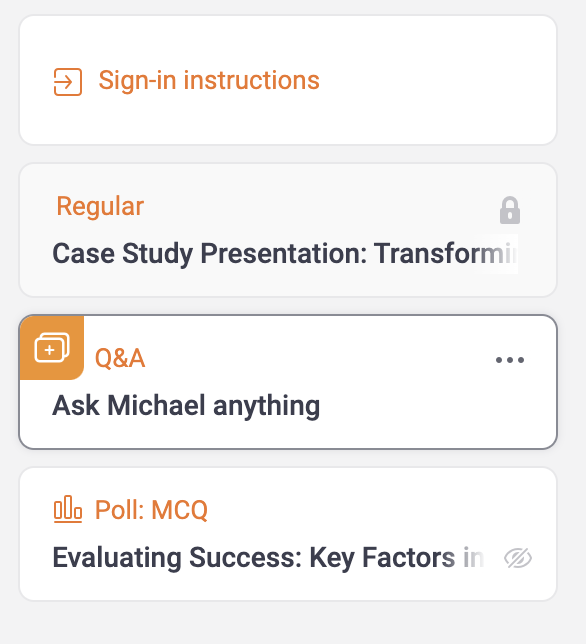Select Ask Michael anything title
The width and height of the screenshot is (586, 644).
pos(186,406)
